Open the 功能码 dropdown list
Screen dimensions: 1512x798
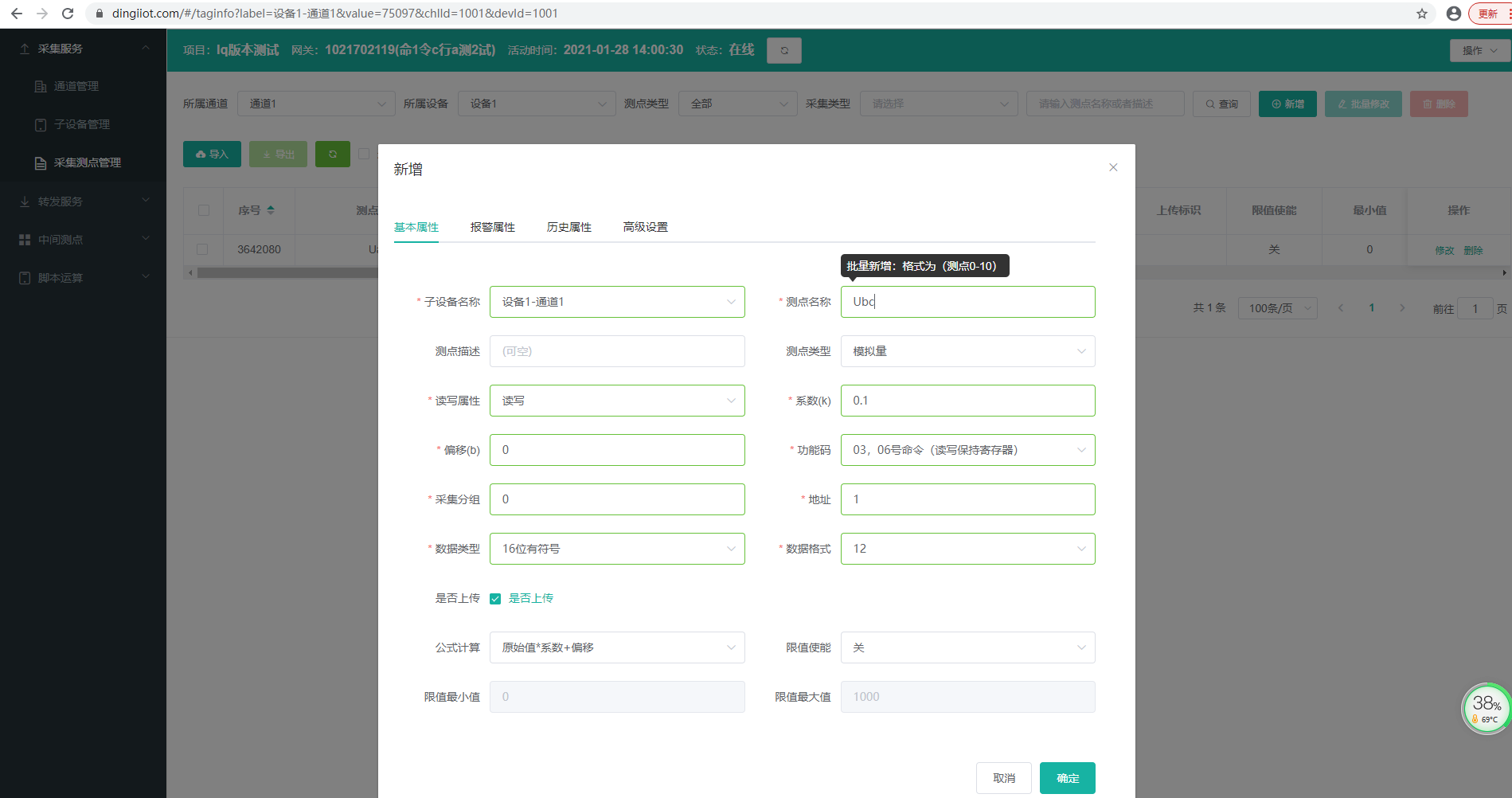pos(967,450)
